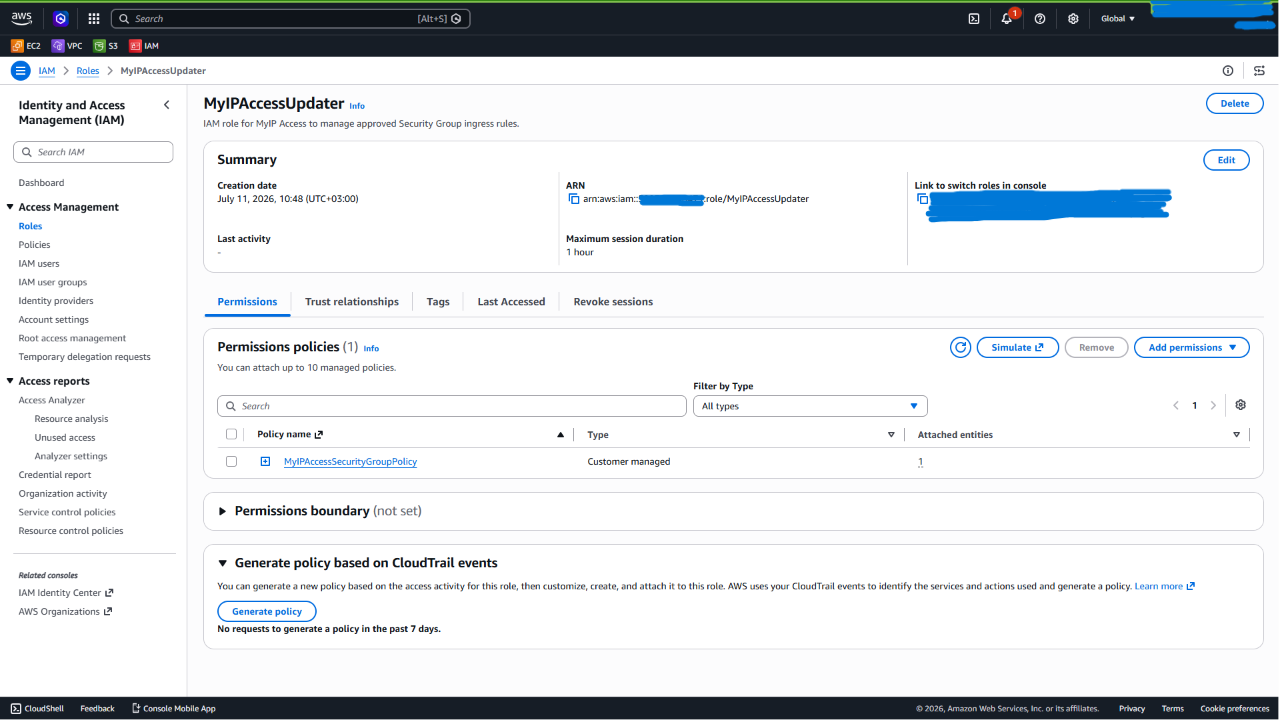Switch to the Last Accessed tab
This screenshot has height=720, width=1279.
511,301
